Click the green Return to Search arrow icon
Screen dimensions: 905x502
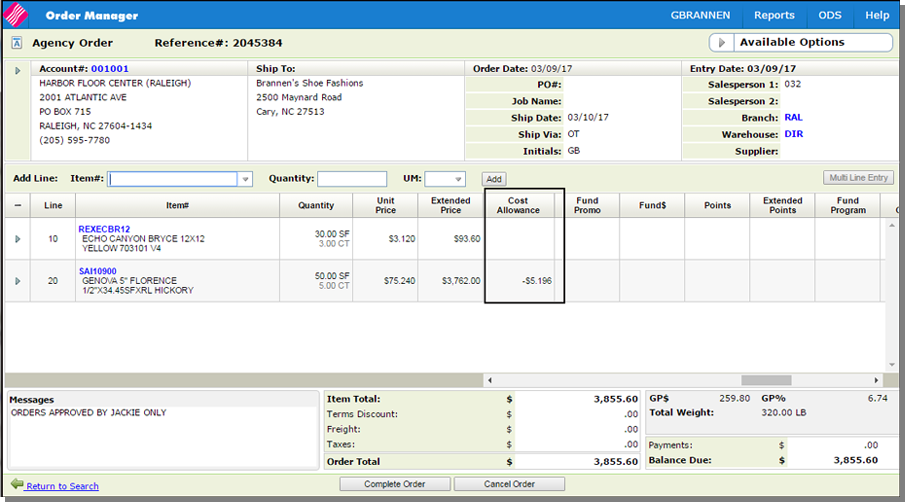pos(17,484)
